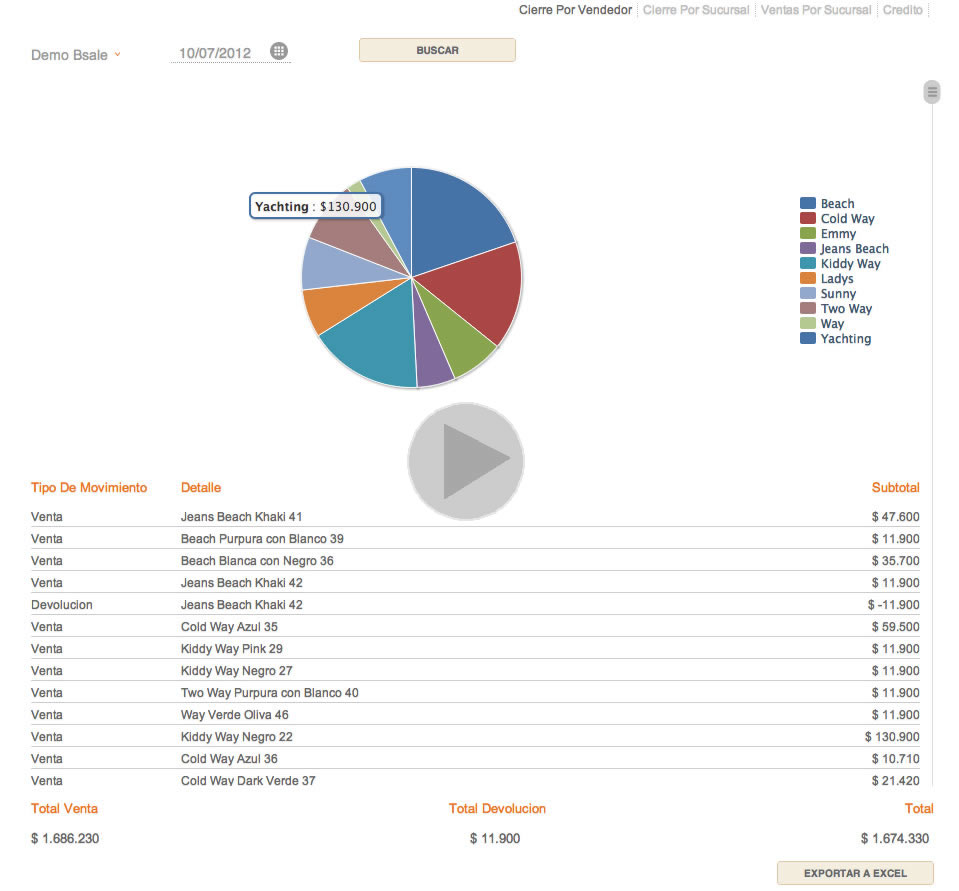Image resolution: width=959 pixels, height=891 pixels.
Task: Select the Emmy green legend swatch
Action: (x=808, y=233)
